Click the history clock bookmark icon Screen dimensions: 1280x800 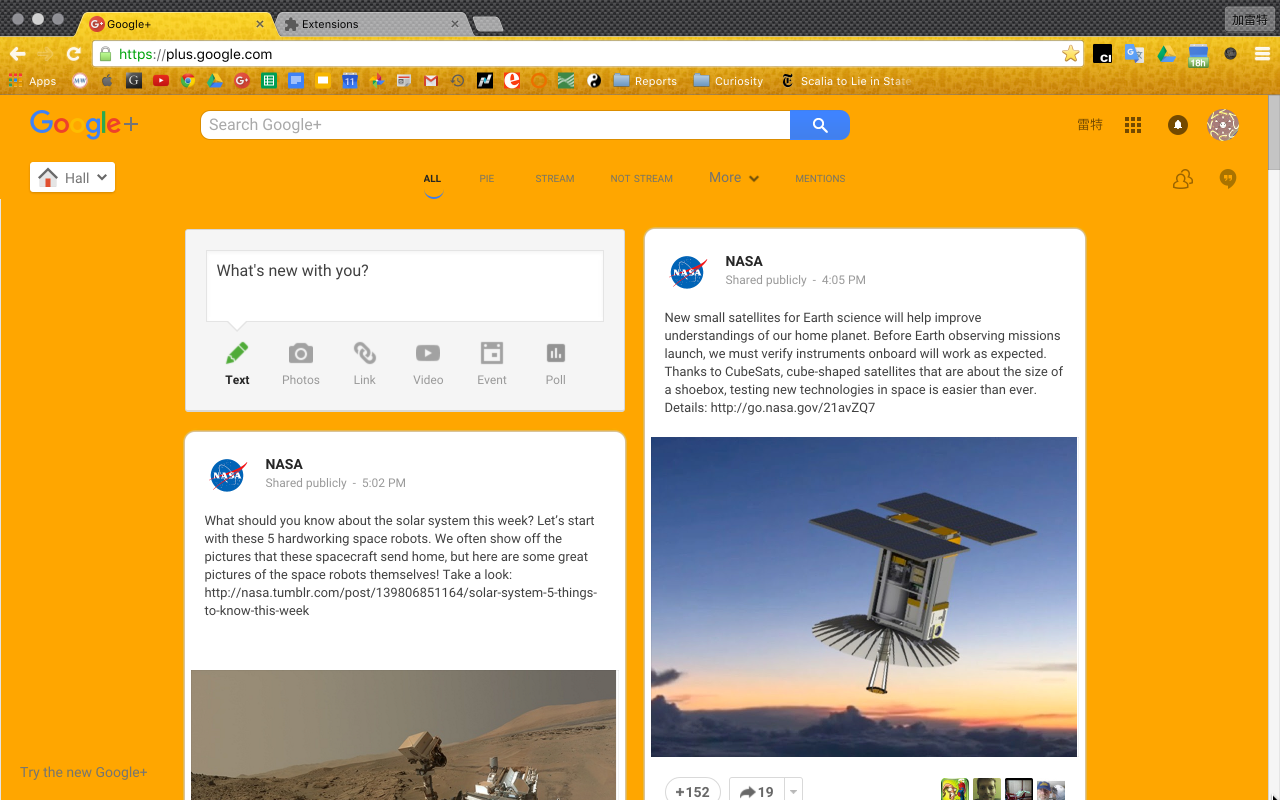pyautogui.click(x=458, y=81)
